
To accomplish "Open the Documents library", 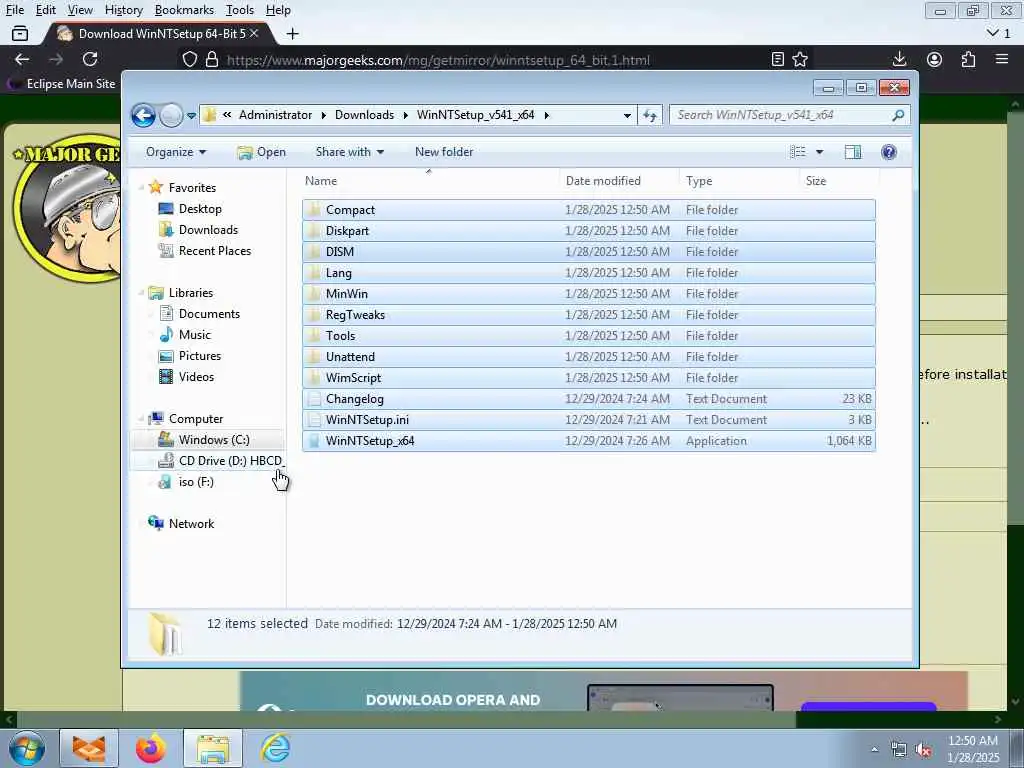I will coord(209,313).
